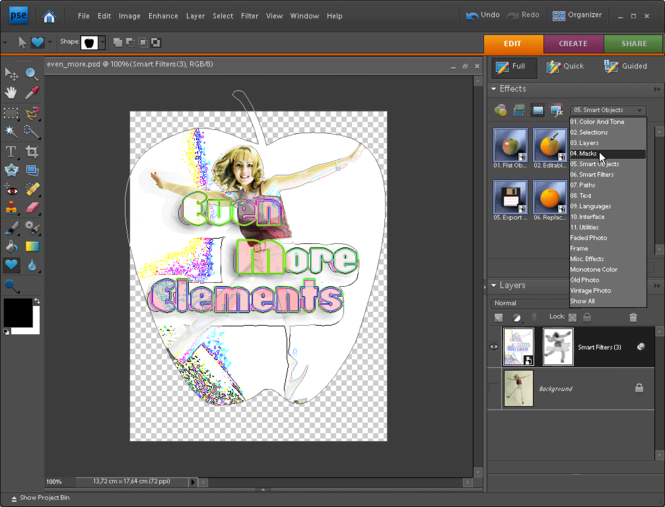
Task: Open the Enhance menu
Action: pyautogui.click(x=163, y=16)
